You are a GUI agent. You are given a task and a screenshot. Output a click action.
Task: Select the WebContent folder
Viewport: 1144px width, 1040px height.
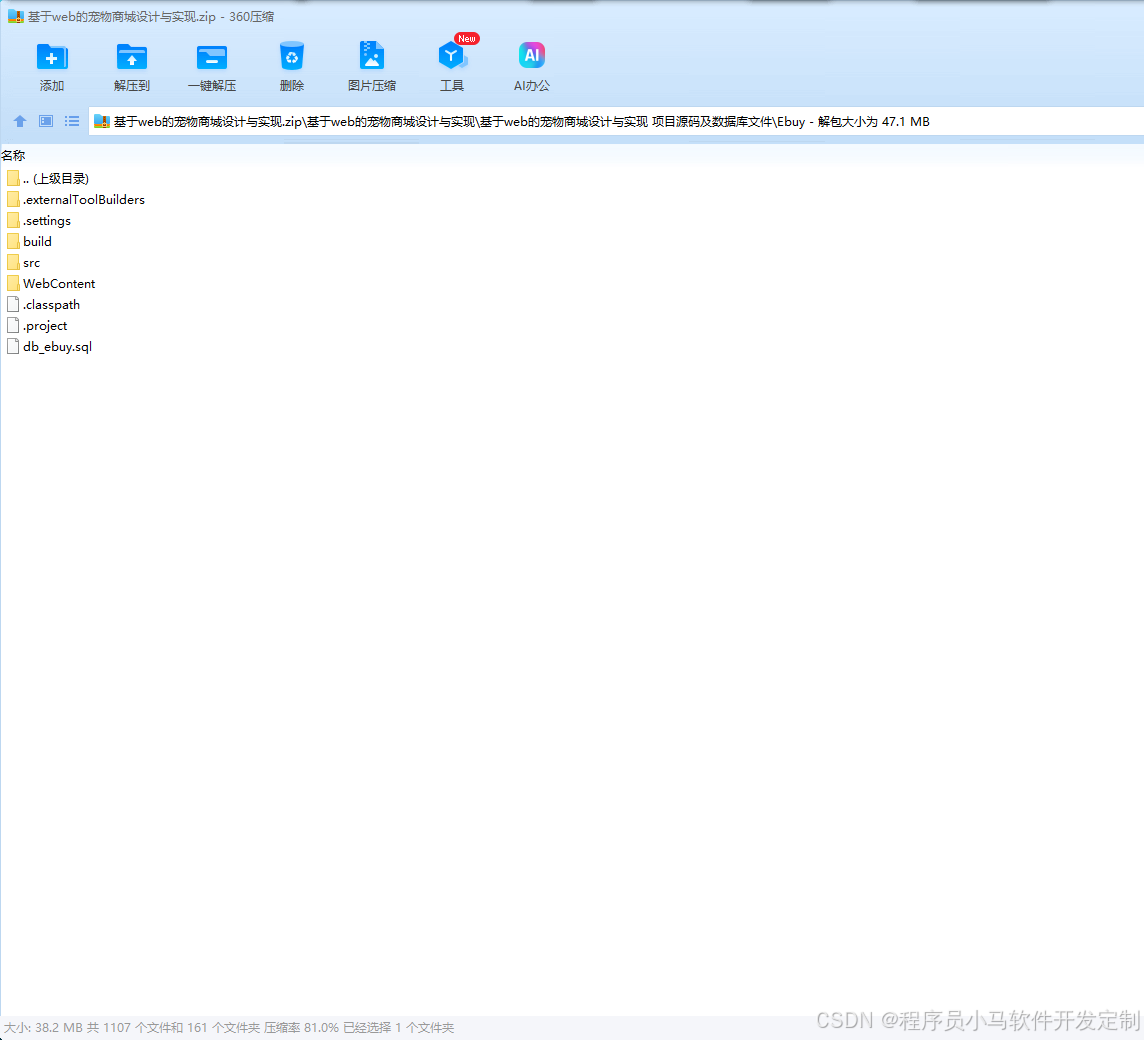pyautogui.click(x=51, y=284)
